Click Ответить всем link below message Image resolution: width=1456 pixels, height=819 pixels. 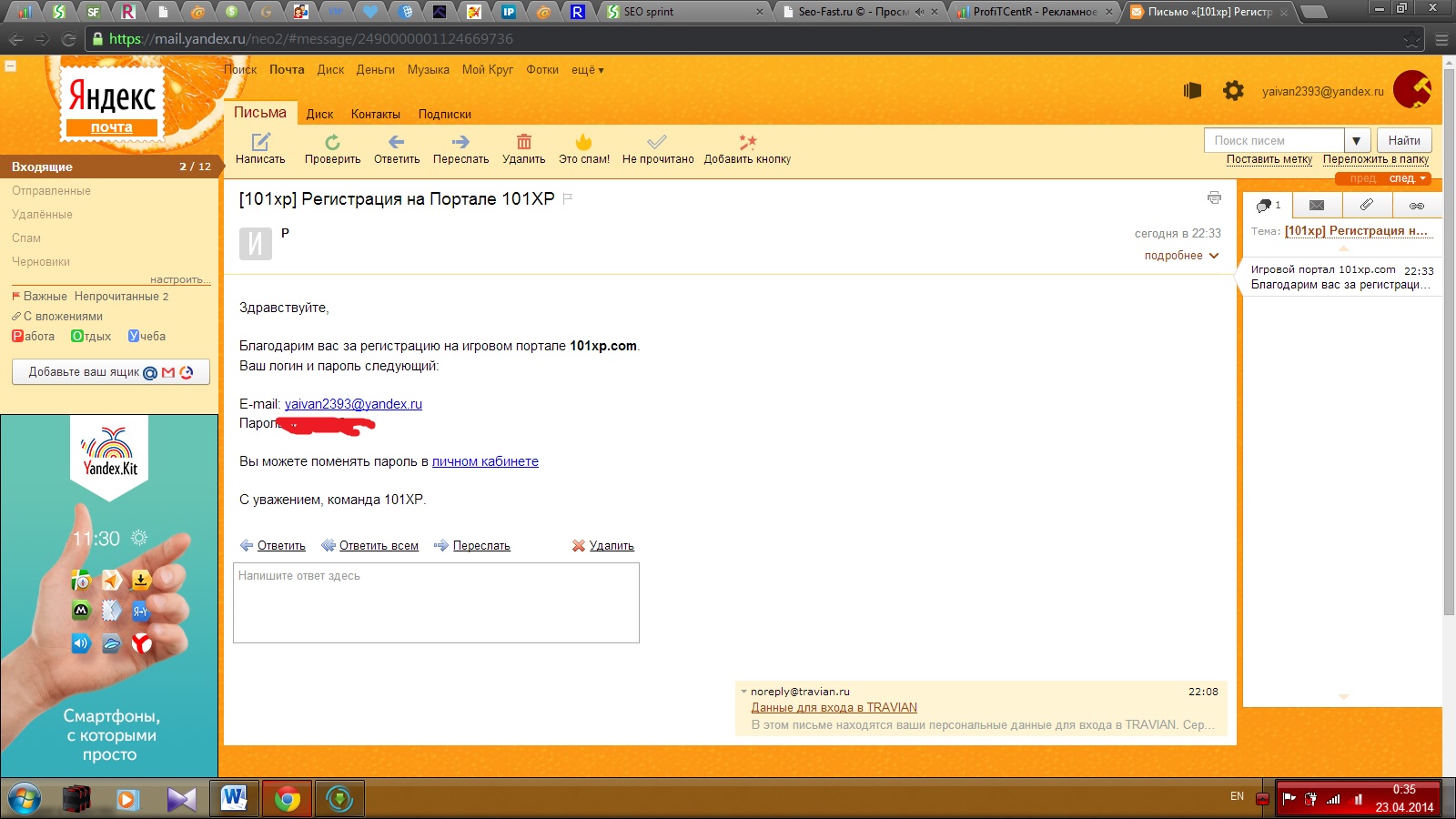click(379, 546)
